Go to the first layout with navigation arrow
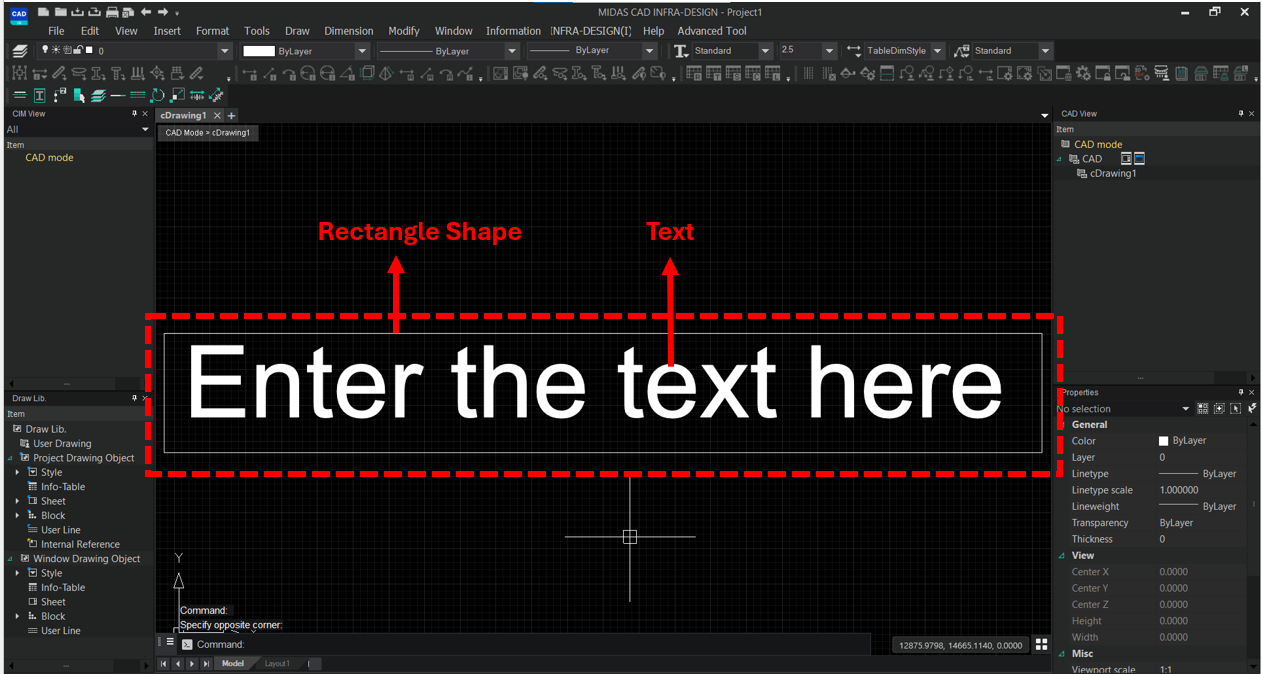The height and width of the screenshot is (674, 1262). coord(164,664)
